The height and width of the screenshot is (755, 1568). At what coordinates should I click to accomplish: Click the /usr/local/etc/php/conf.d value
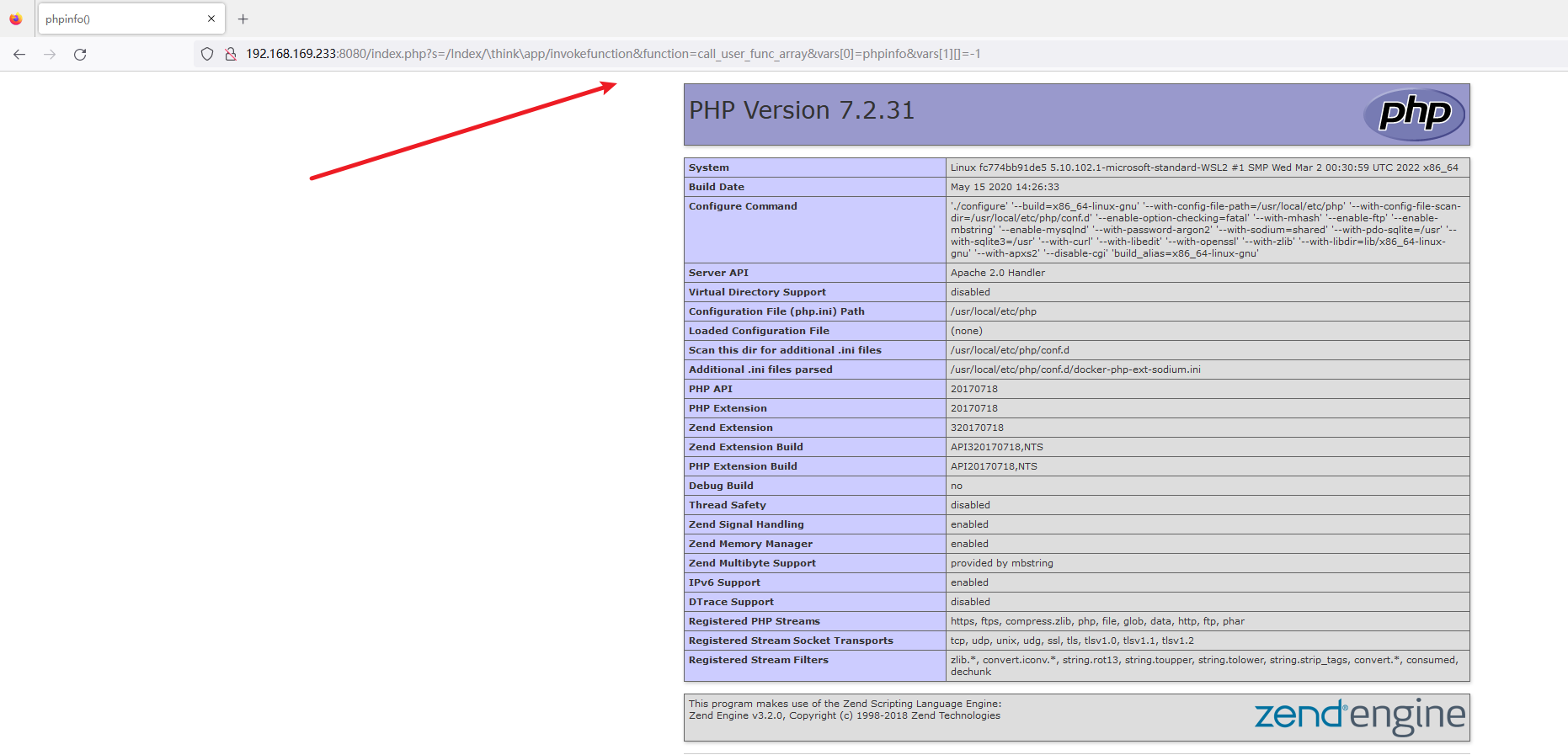coord(1010,350)
